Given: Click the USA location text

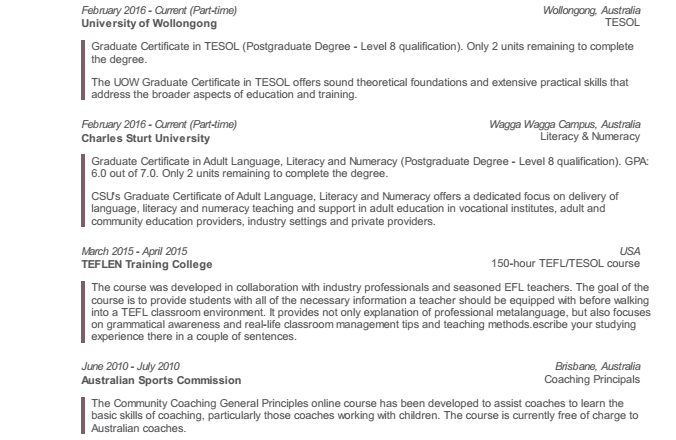Looking at the screenshot, I should (629, 252).
